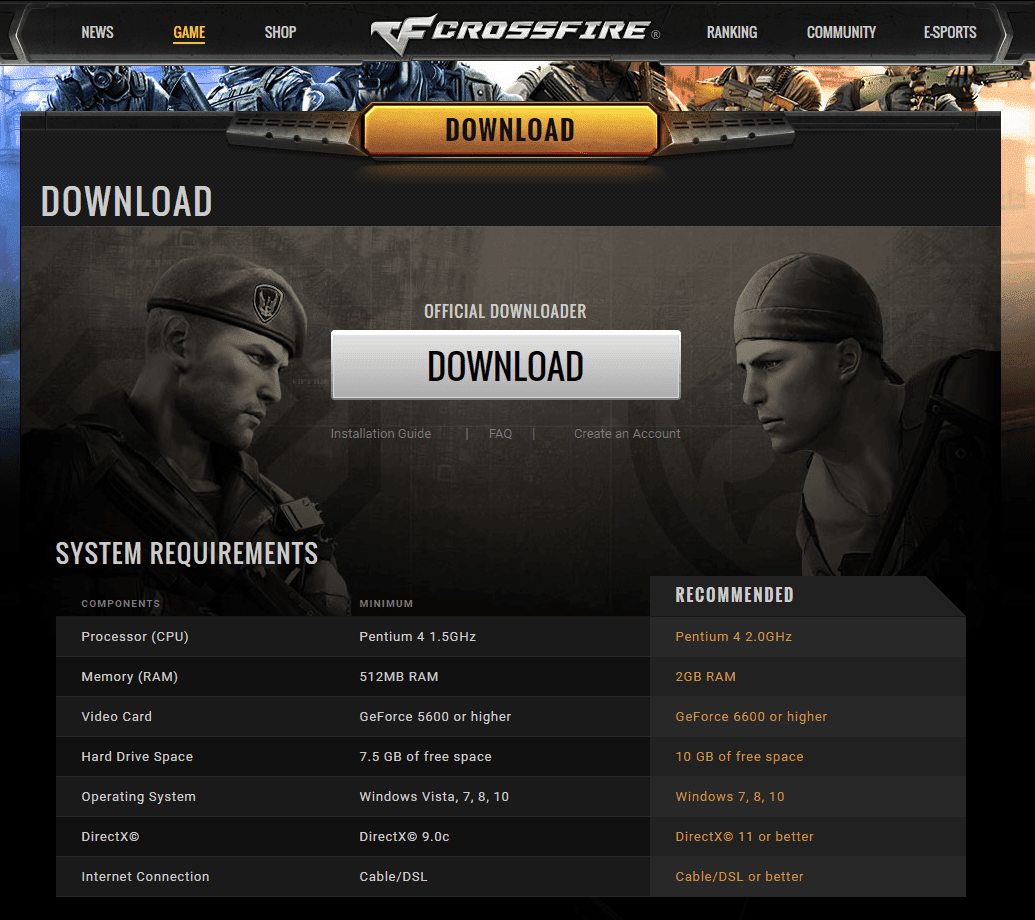1035x920 pixels.
Task: Click the MINIMUM column header
Action: 386,603
